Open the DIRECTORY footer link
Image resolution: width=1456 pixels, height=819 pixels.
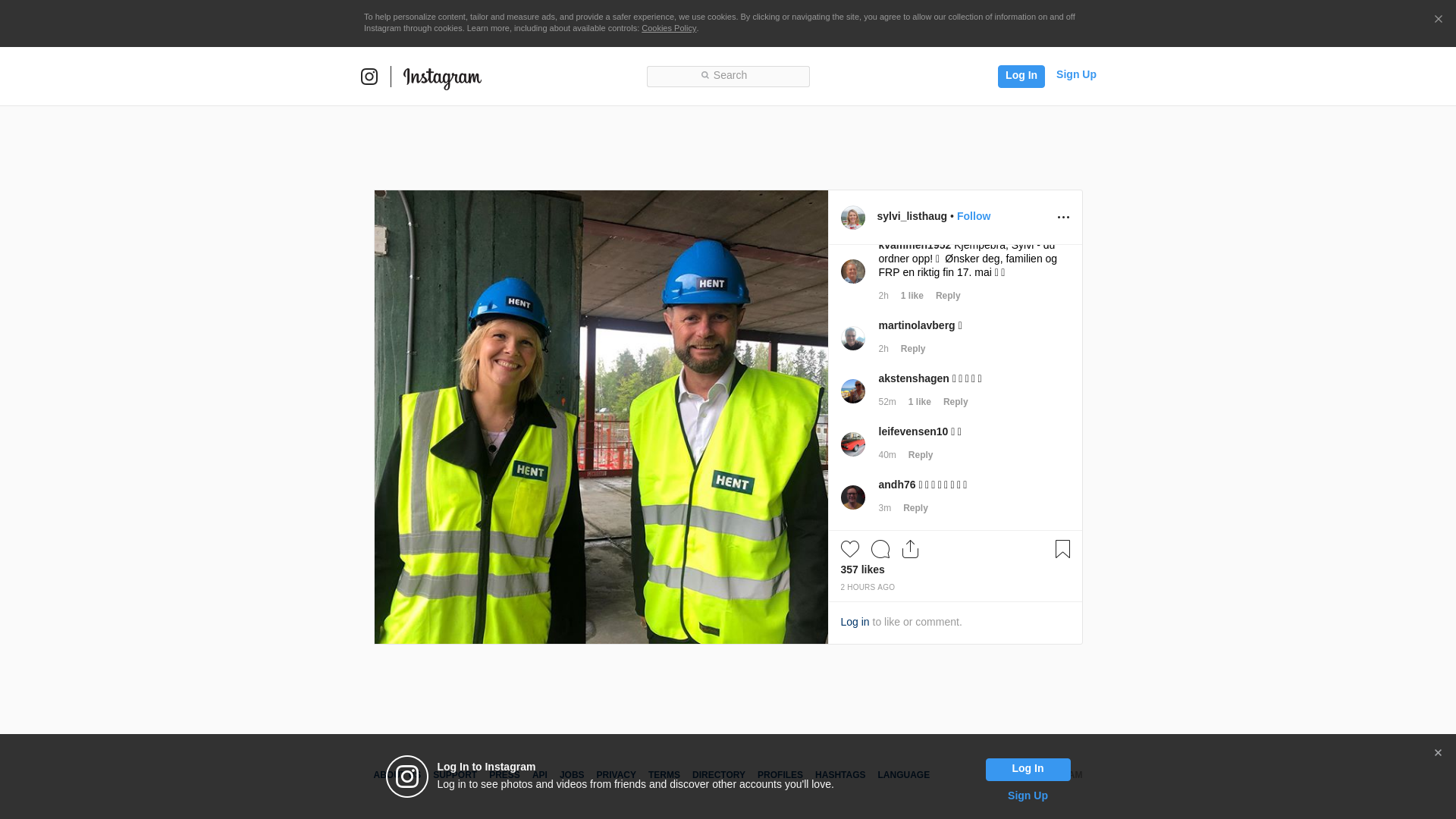[719, 775]
